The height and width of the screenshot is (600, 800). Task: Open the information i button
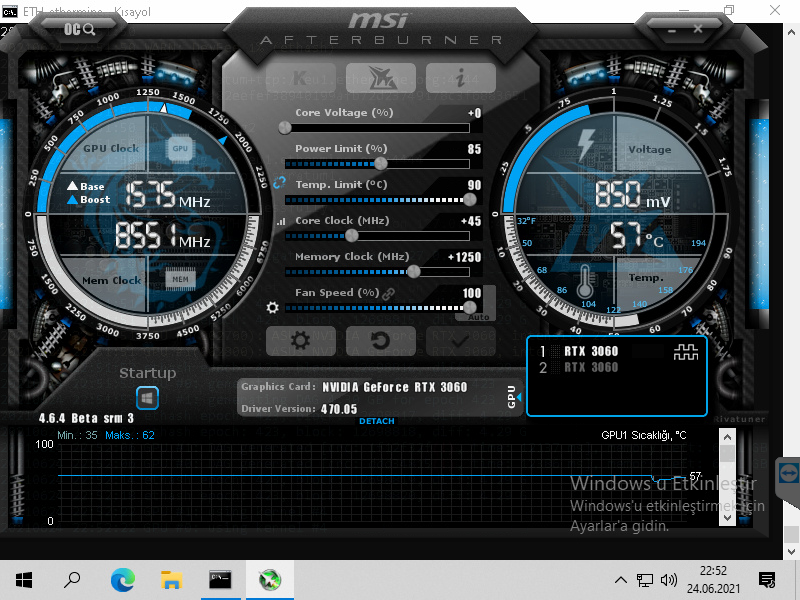pos(461,78)
